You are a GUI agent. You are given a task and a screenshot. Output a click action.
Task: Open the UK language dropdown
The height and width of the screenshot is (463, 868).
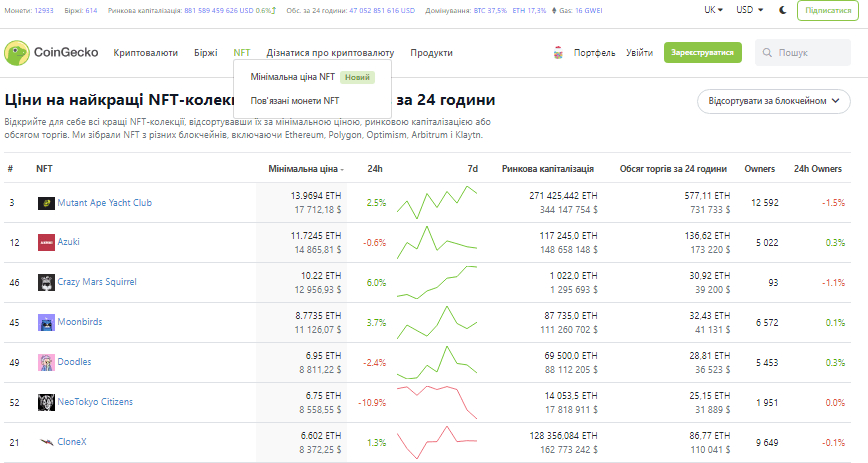coord(713,10)
